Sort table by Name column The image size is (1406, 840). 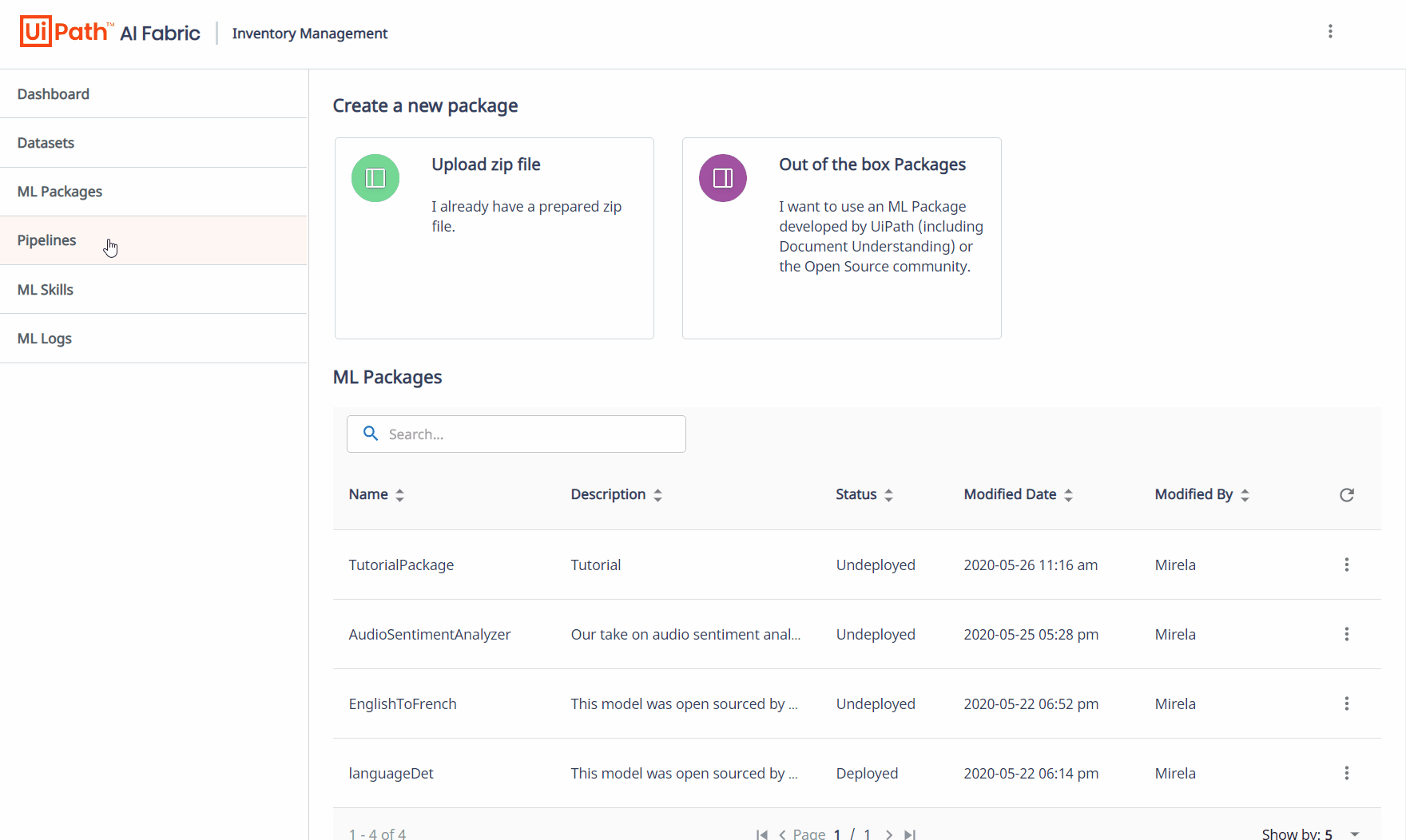point(376,494)
